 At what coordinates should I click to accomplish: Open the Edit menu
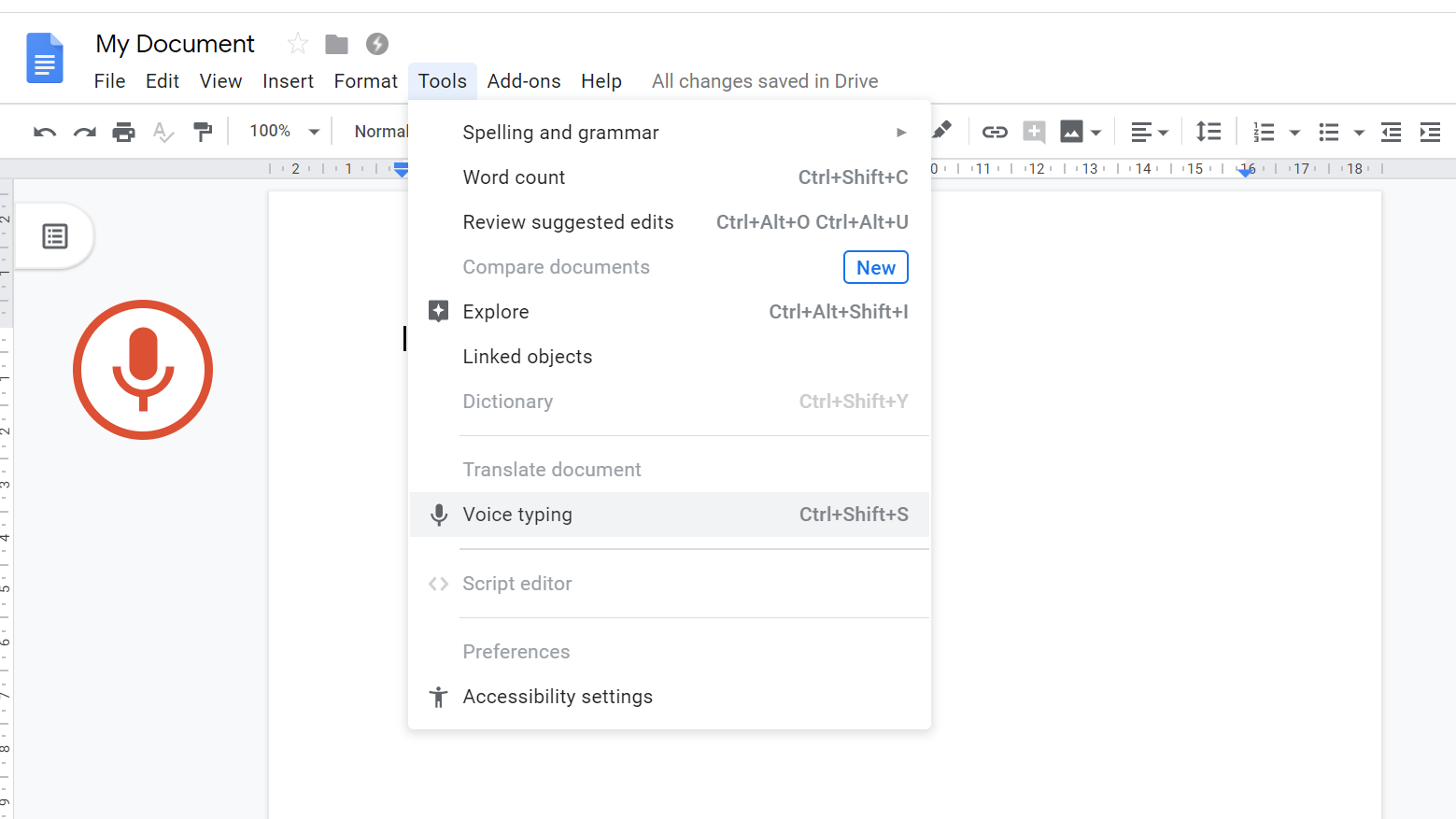tap(163, 81)
